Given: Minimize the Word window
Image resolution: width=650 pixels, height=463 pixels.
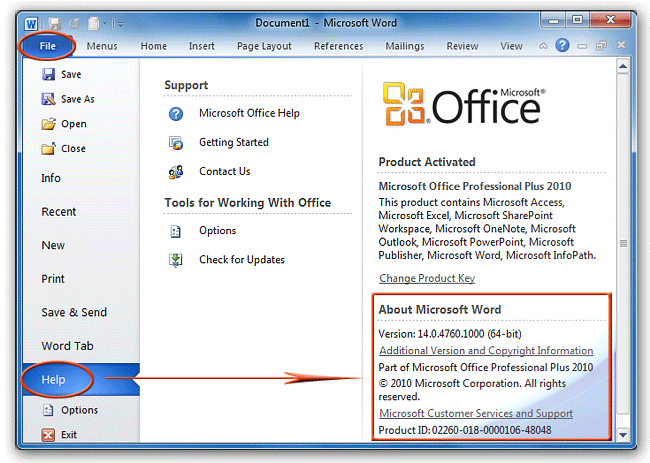Looking at the screenshot, I should coord(554,20).
